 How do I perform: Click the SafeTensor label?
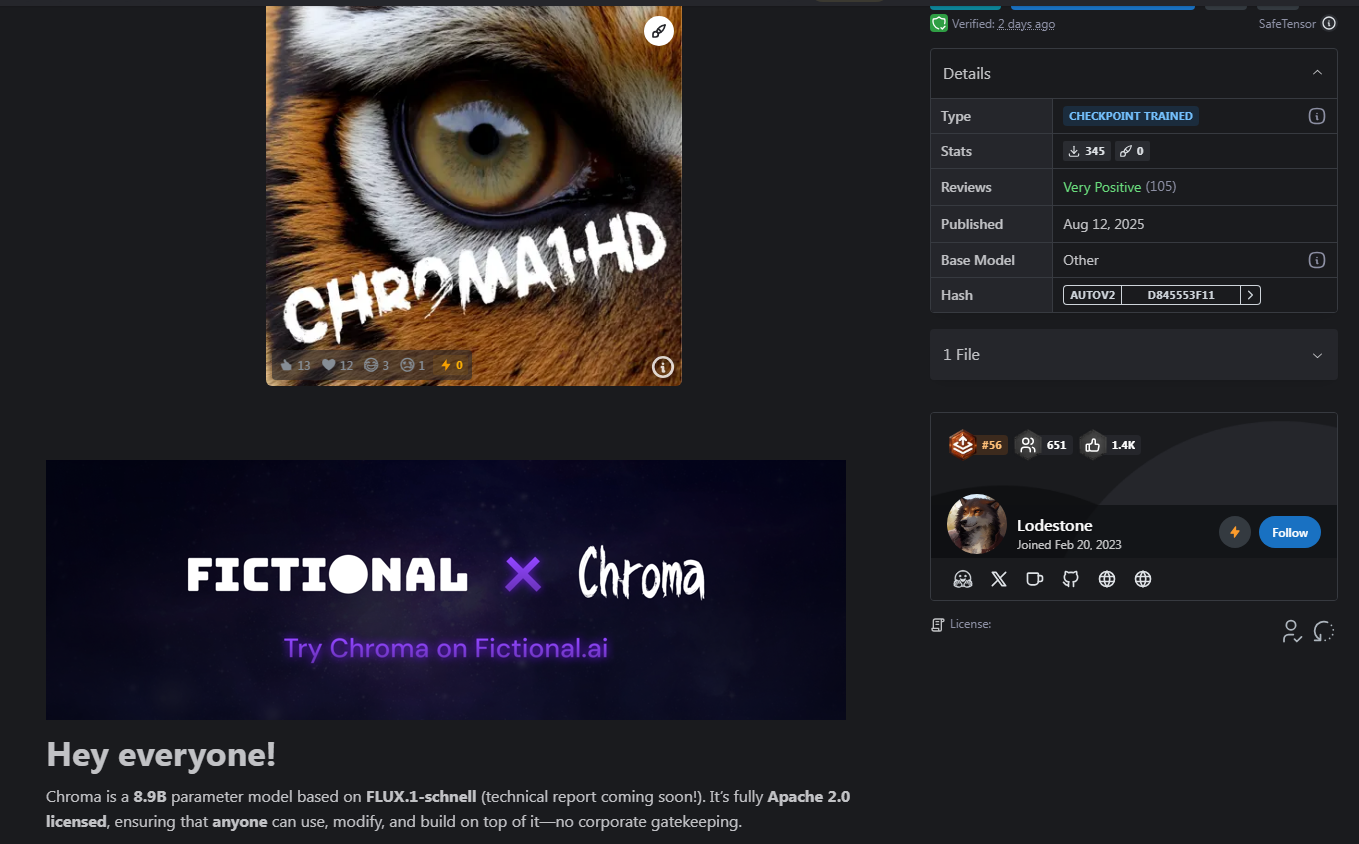1287,23
